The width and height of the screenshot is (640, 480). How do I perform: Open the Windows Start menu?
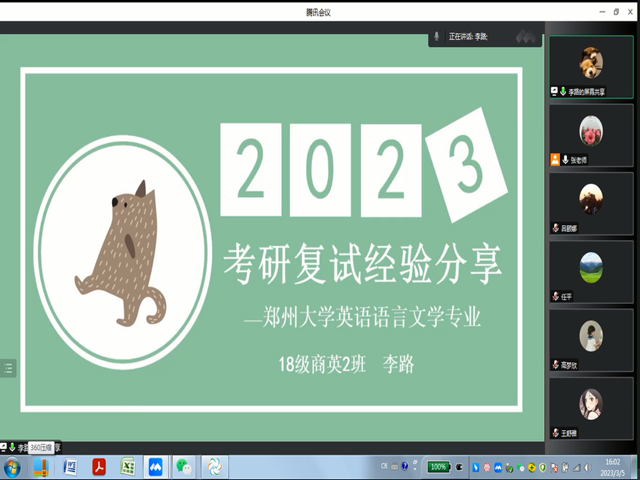[x=13, y=467]
